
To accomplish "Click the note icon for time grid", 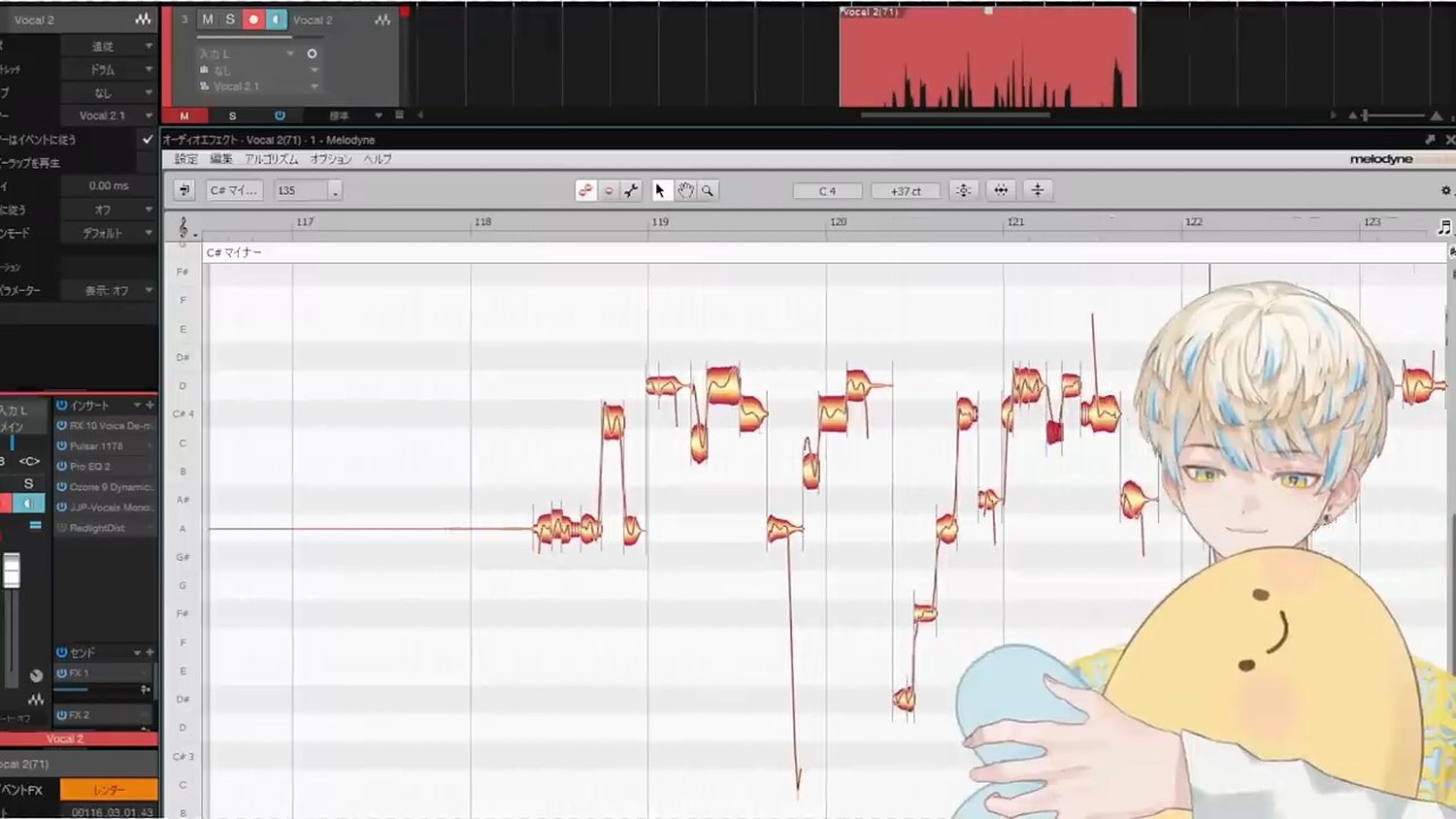I will 1444,227.
